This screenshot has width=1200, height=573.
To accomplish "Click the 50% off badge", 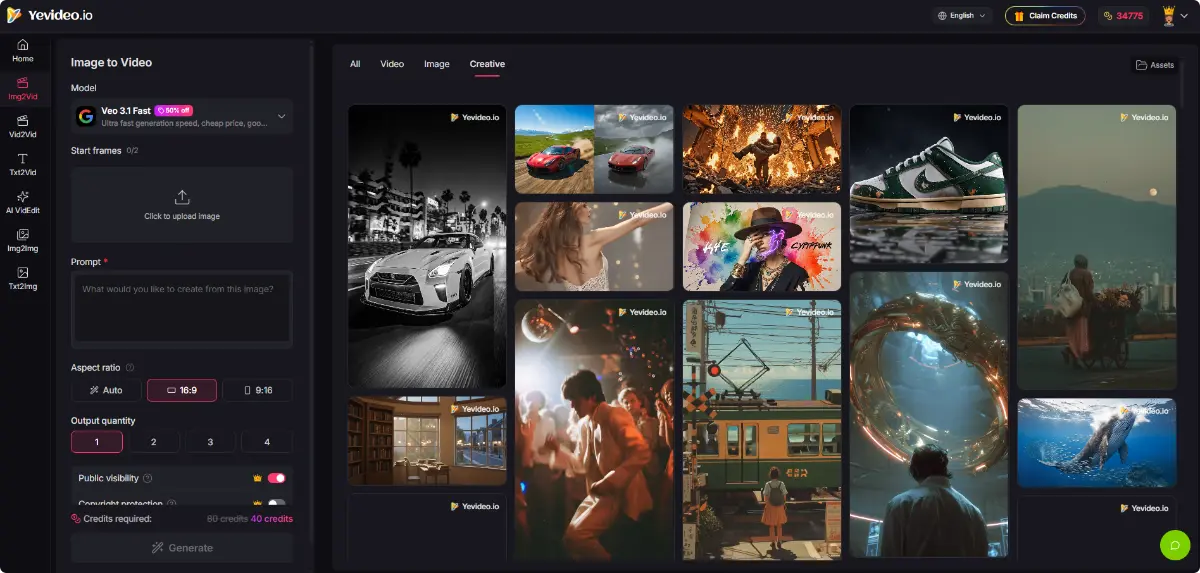I will coord(174,110).
